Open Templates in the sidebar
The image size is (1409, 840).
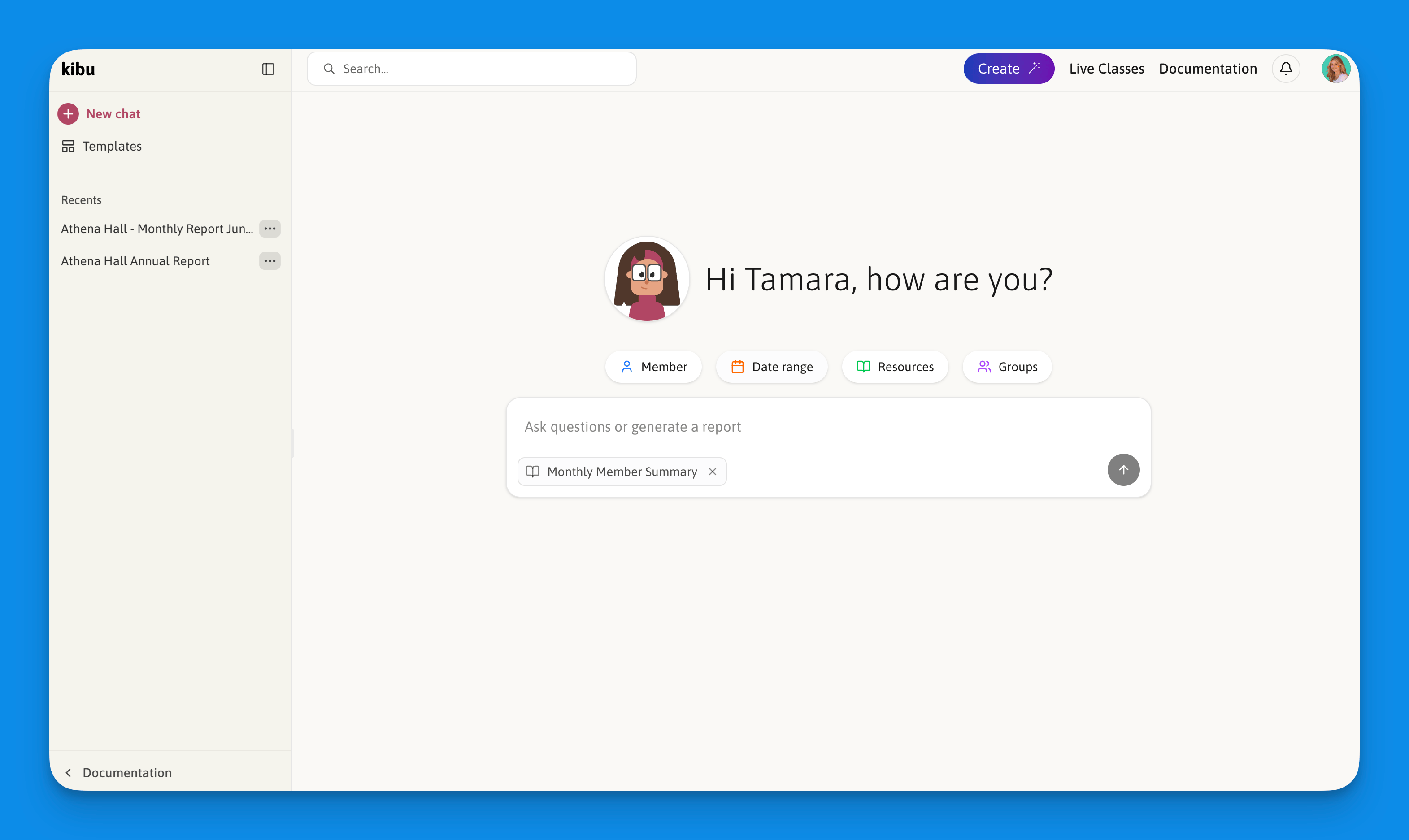(x=101, y=146)
